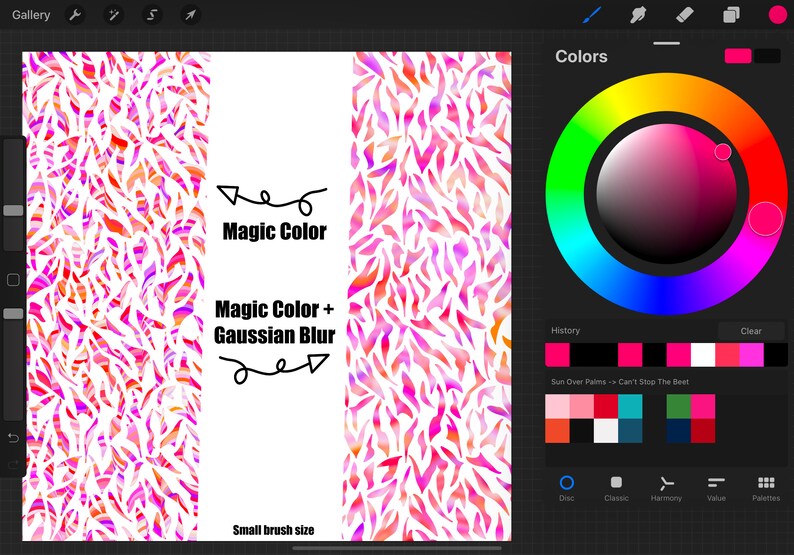Tap the active color circle in top bar
794x555 pixels.
point(777,15)
